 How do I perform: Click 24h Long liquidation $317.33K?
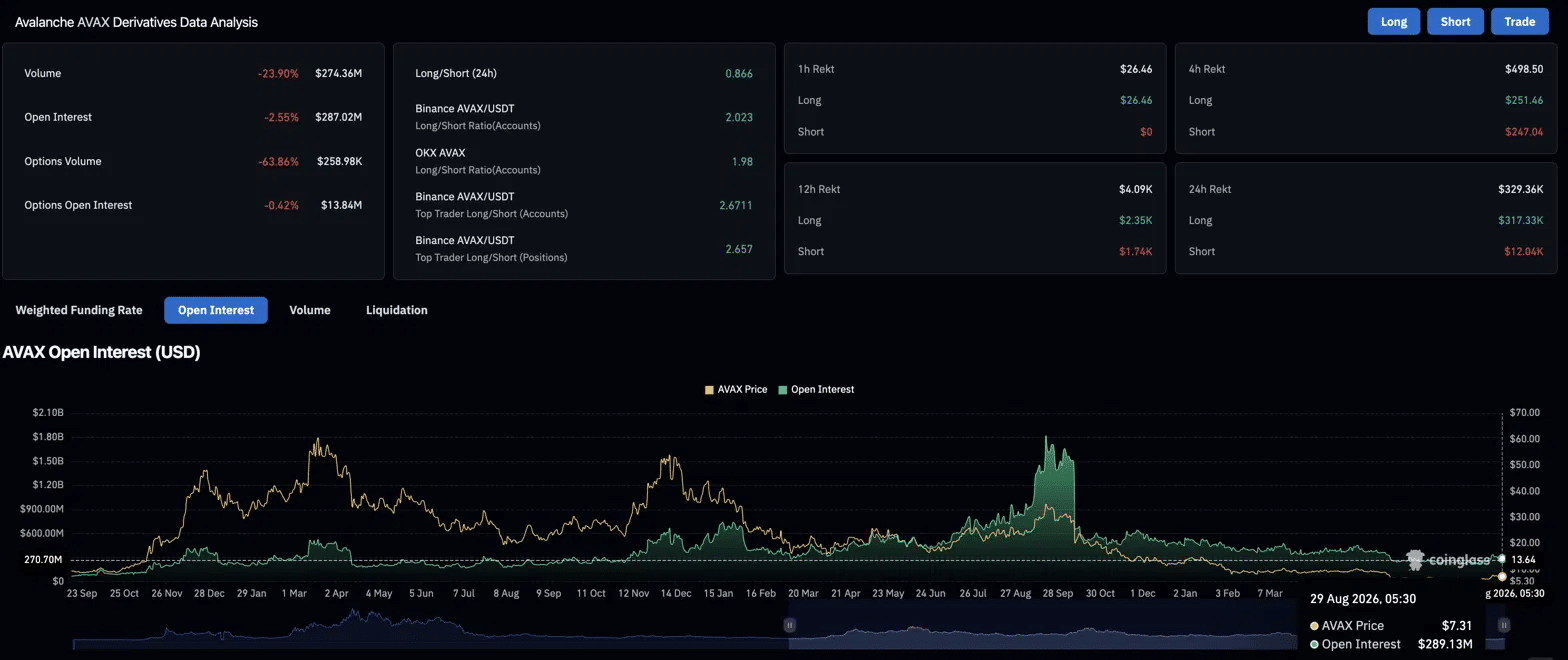coord(1522,220)
